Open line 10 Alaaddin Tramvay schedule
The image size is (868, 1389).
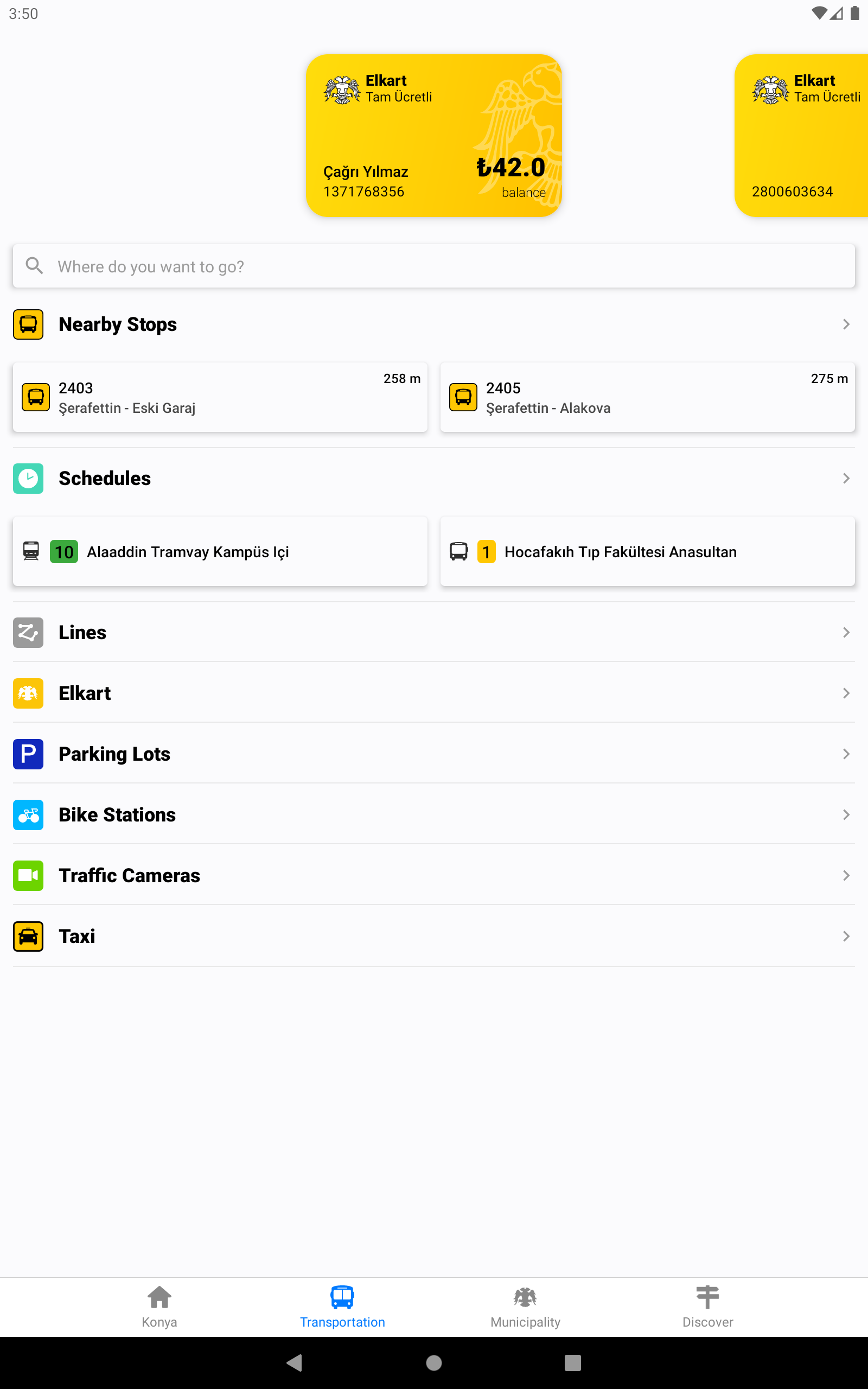tap(220, 551)
